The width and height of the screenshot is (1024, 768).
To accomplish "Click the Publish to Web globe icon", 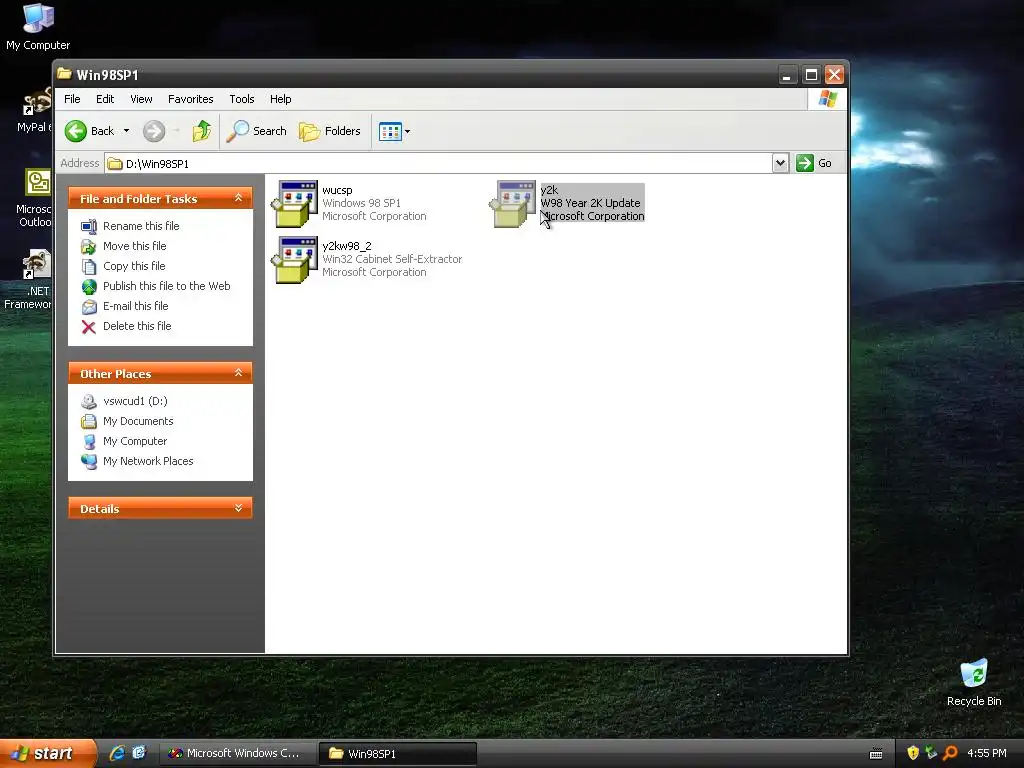I will (89, 287).
